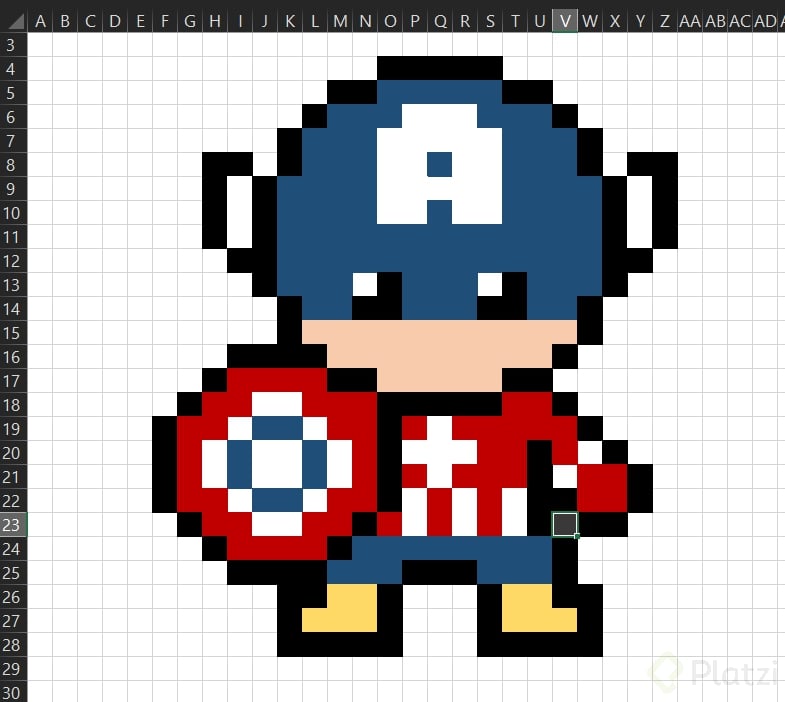
Task: Select column P header
Action: [x=416, y=22]
